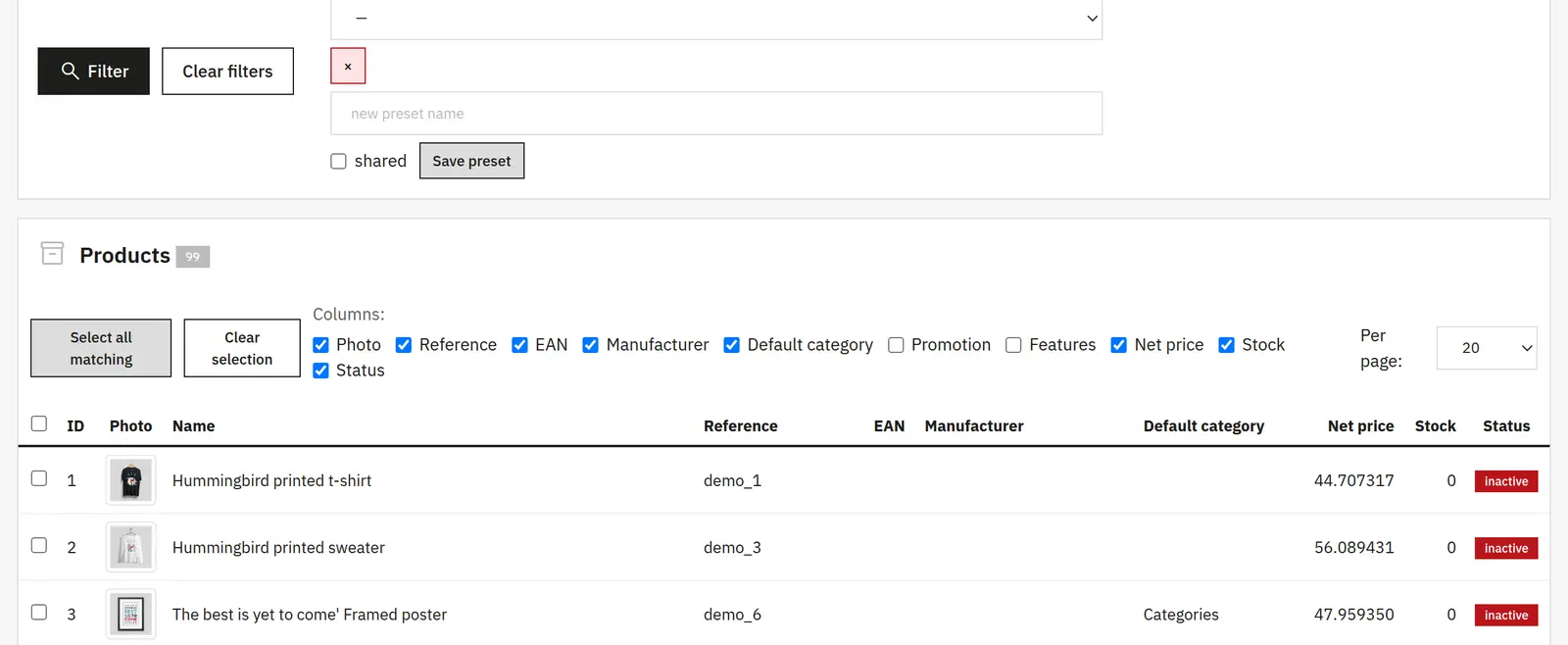
Task: Check the select-all header checkbox
Action: pos(39,423)
